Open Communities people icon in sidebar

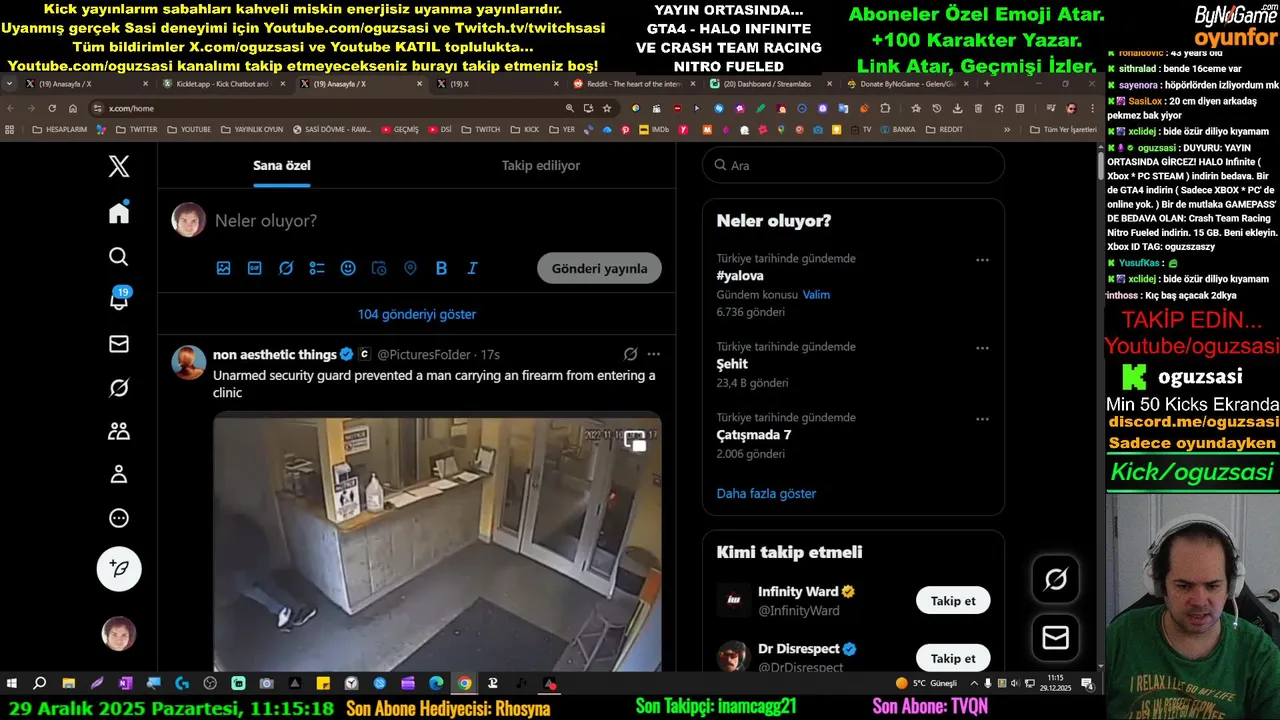[119, 431]
